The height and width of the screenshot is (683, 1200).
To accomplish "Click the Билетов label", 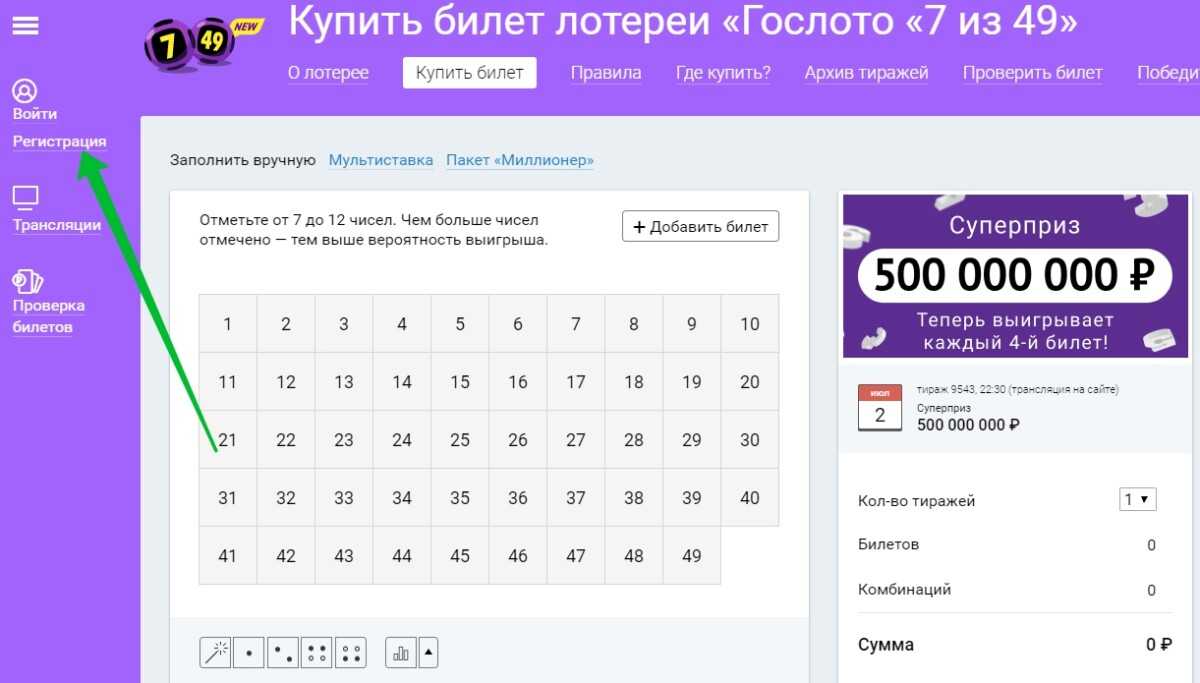I will click(x=889, y=545).
